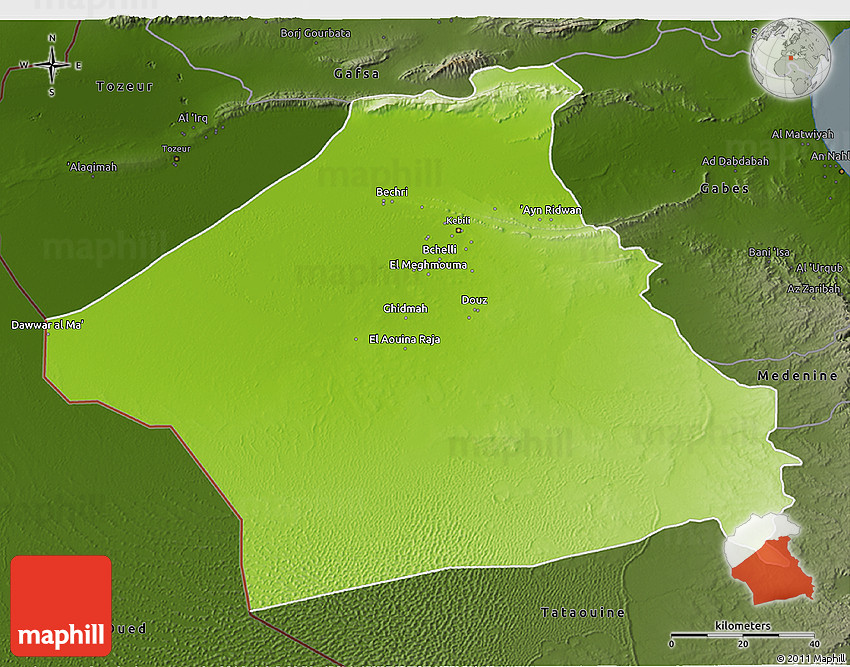Click the Borj Gourbata place label
The height and width of the screenshot is (667, 850).
click(316, 33)
